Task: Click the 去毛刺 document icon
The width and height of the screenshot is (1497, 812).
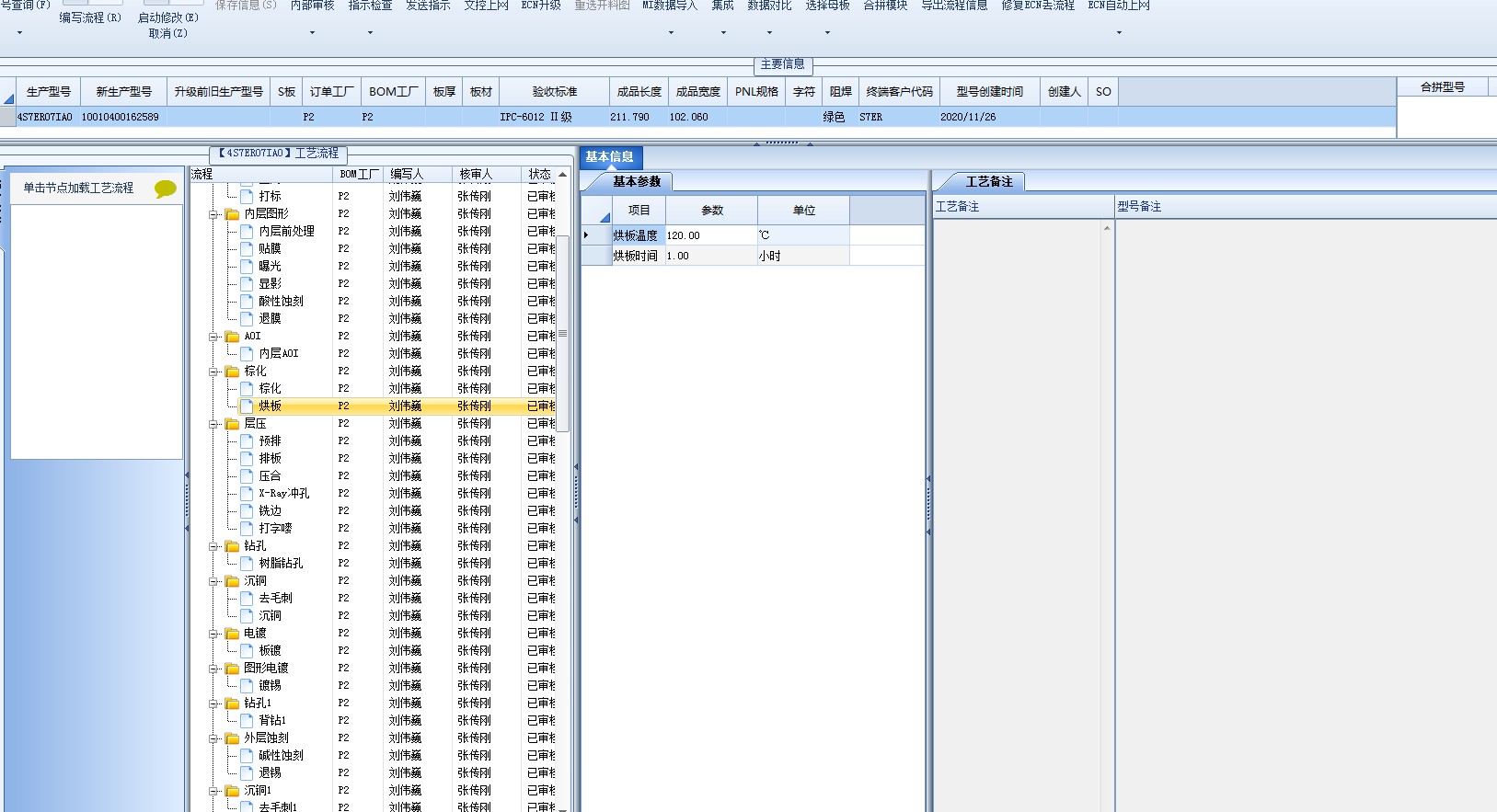Action: [x=247, y=598]
